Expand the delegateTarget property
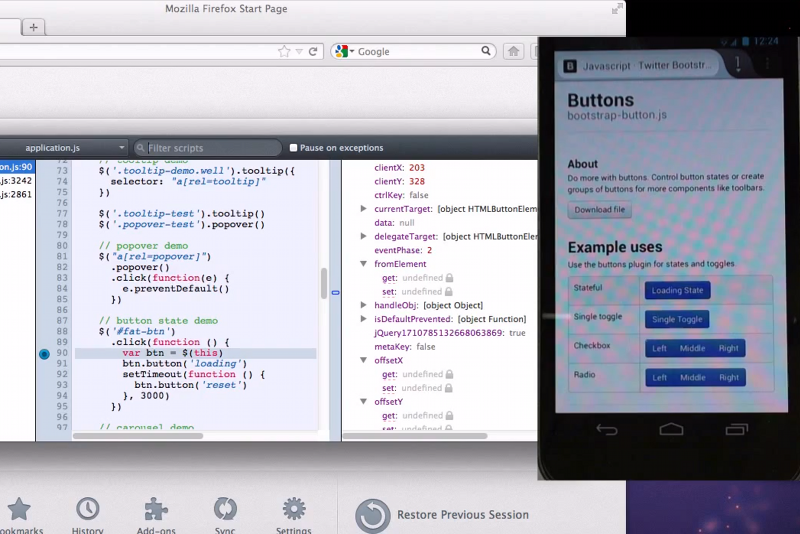The image size is (800, 534). tap(363, 236)
